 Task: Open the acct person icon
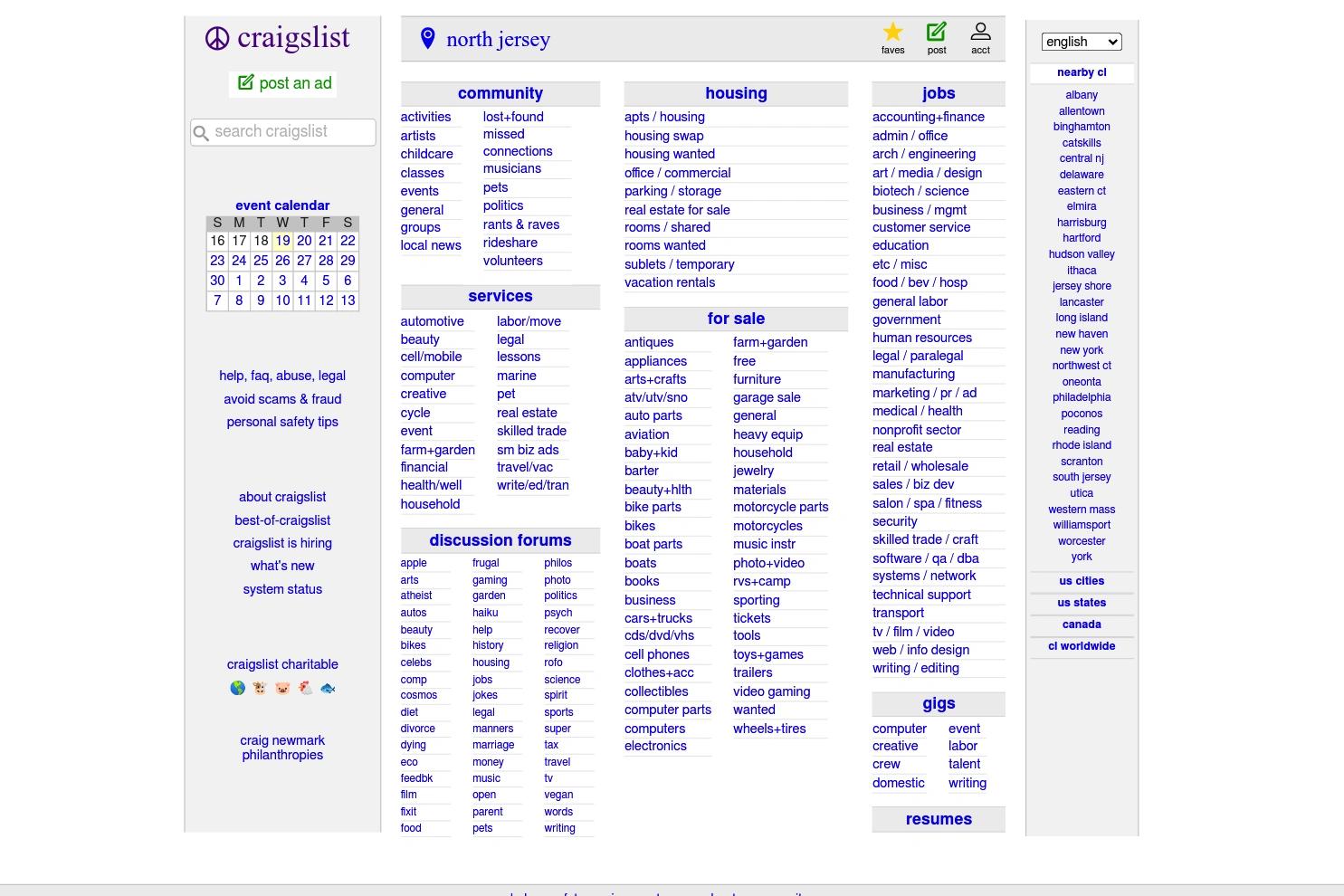point(980,33)
